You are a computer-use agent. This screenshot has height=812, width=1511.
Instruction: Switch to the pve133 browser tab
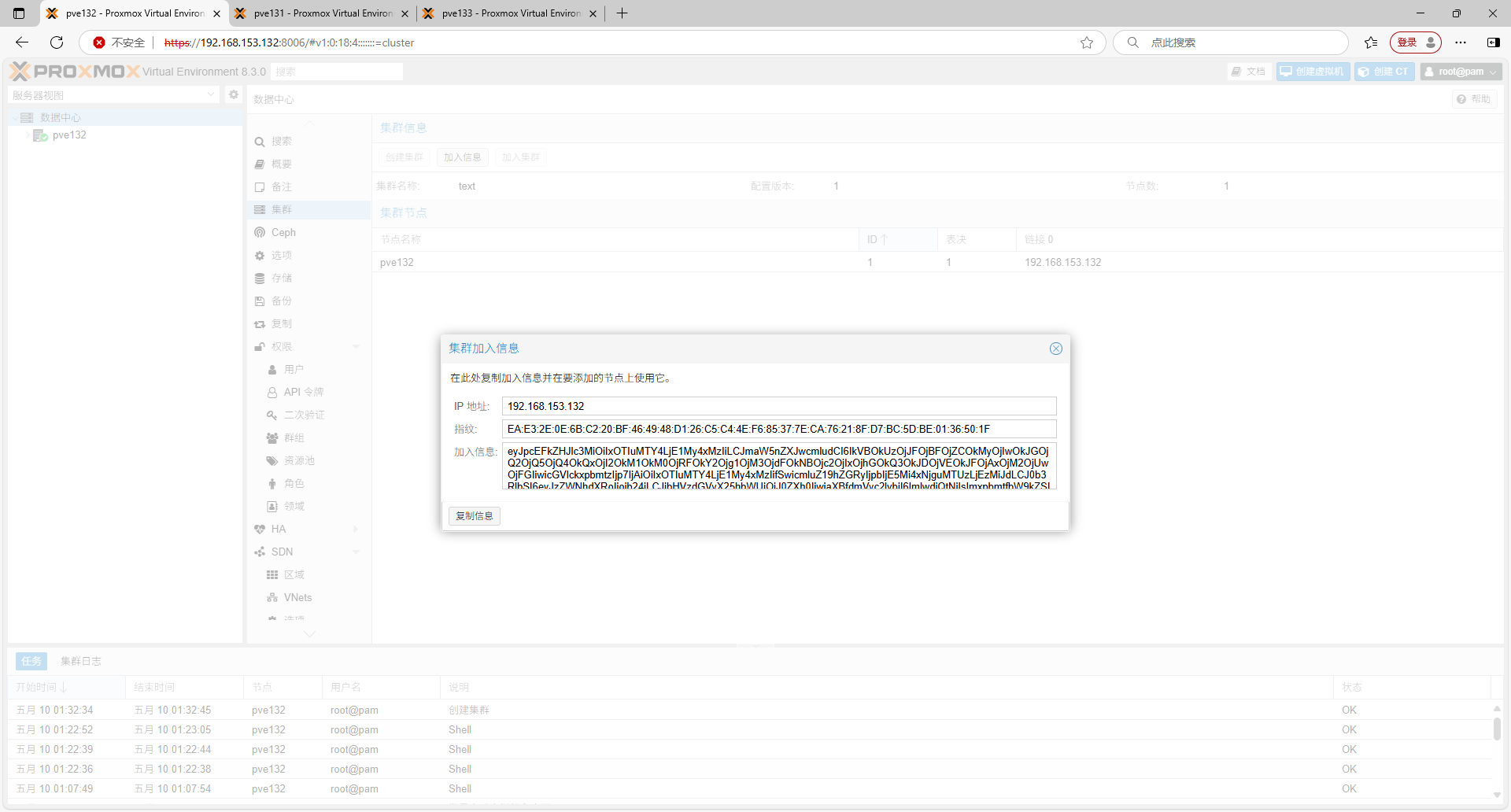511,13
